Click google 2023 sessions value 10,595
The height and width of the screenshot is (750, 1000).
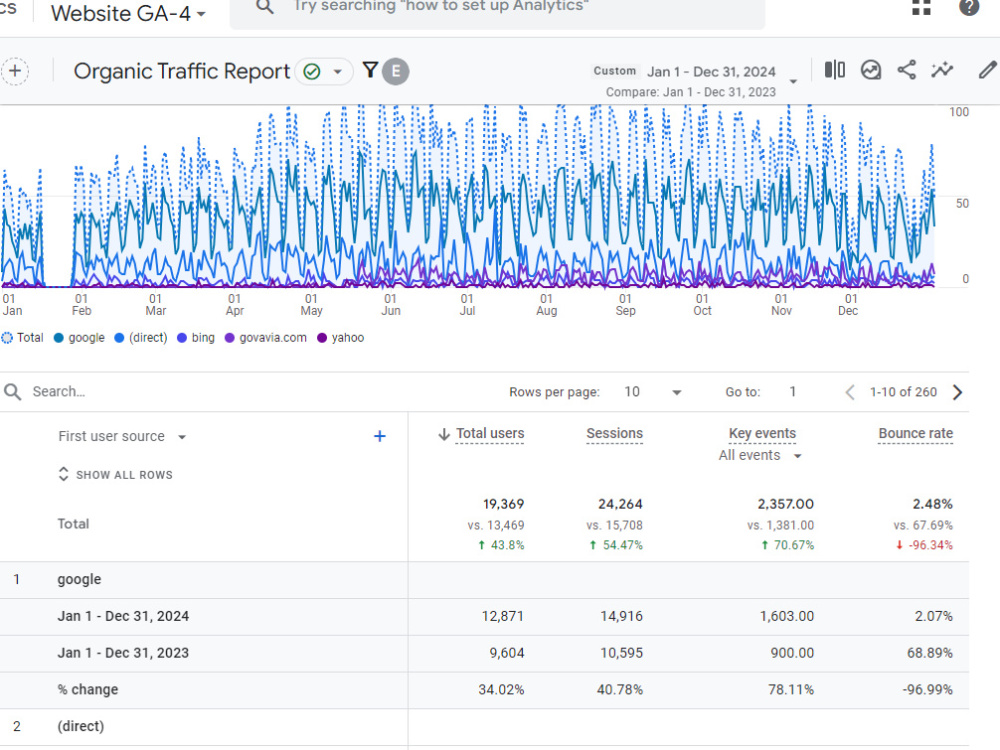click(x=622, y=653)
